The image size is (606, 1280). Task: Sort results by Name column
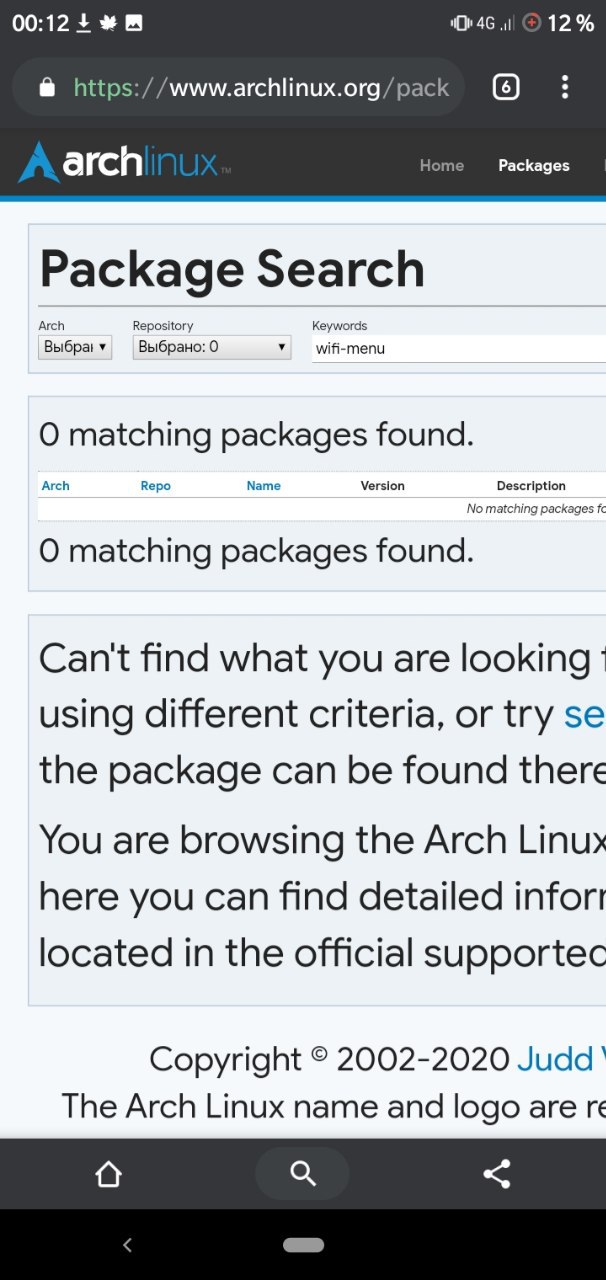click(264, 486)
